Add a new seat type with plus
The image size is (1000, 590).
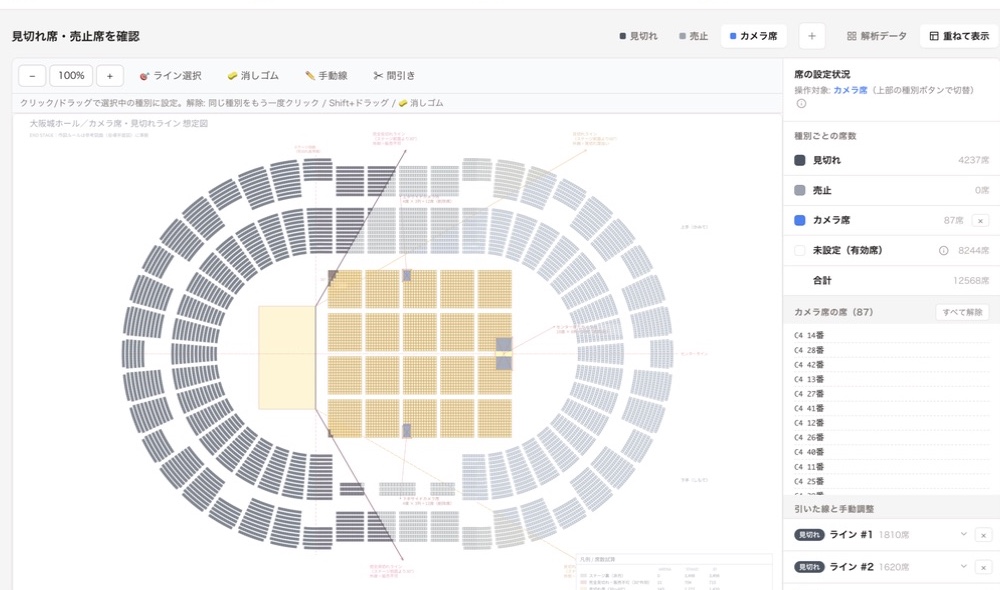click(x=812, y=36)
